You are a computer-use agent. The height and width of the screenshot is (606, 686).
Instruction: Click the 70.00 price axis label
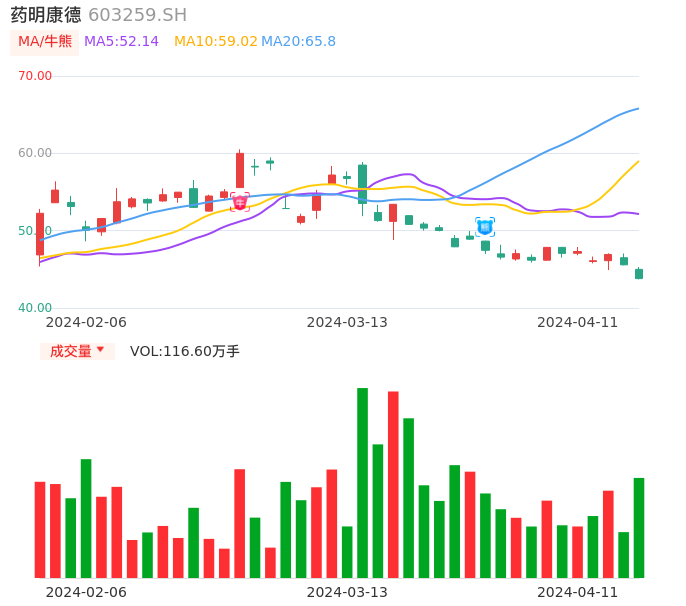click(x=35, y=76)
